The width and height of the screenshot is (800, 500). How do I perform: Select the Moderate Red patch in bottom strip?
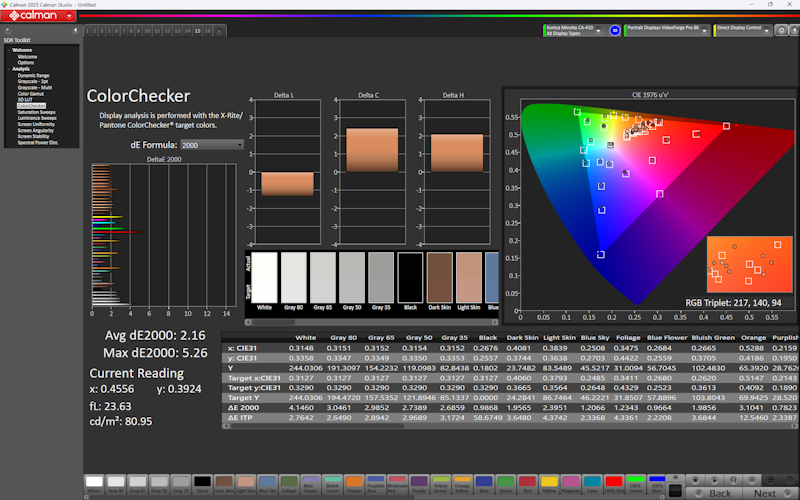pos(397,485)
